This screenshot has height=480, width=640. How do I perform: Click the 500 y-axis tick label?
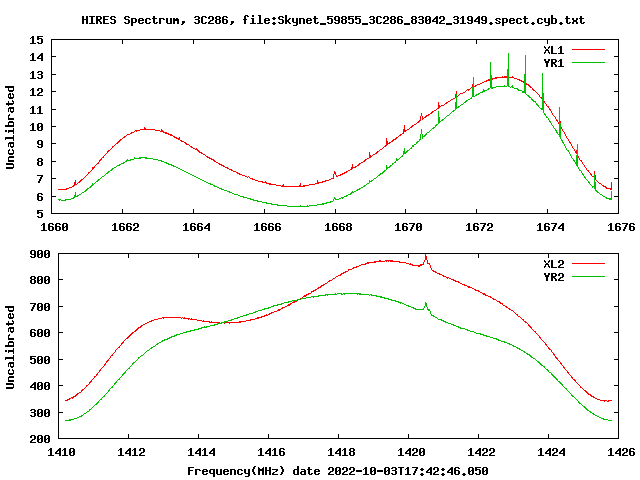[x=40, y=360]
